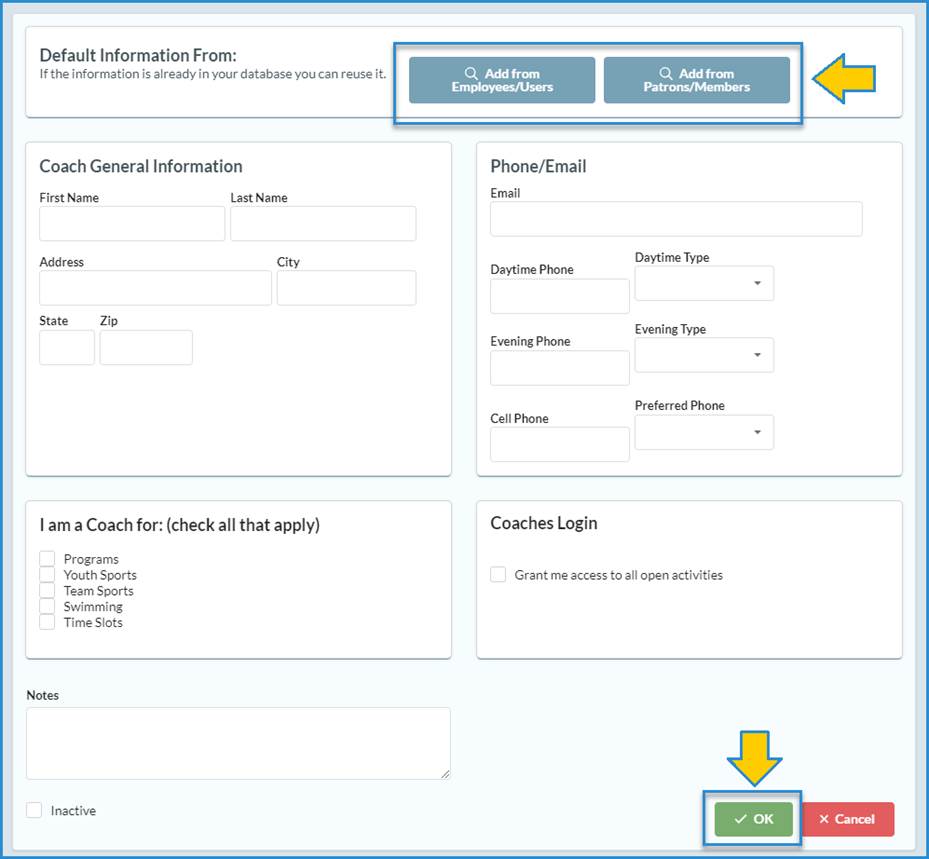This screenshot has width=929, height=859.
Task: Open the Preferred Phone dropdown
Action: (704, 432)
